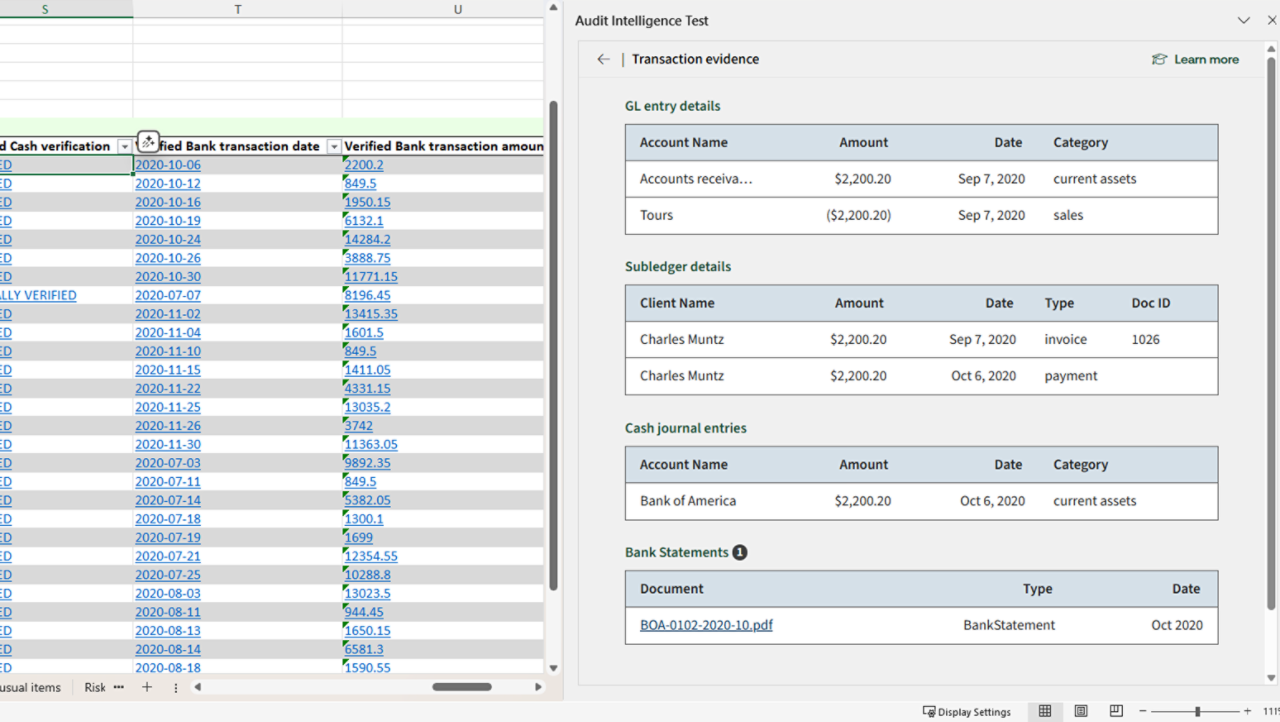This screenshot has width=1280, height=722.
Task: Click the floating sparkle icon above column T
Action: 147,141
